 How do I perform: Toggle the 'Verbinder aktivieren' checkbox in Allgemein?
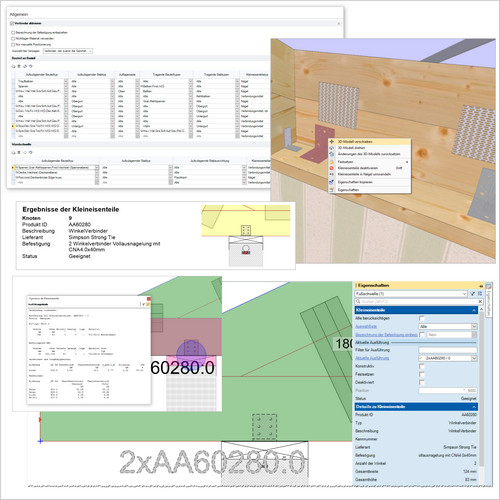[x=13, y=23]
